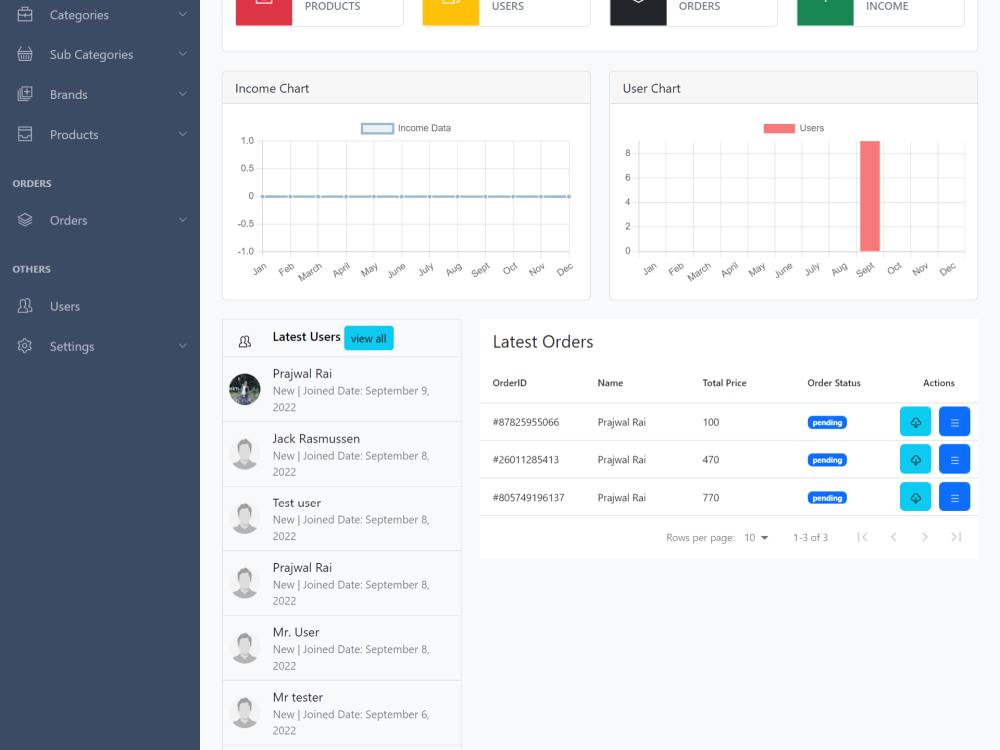1000x750 pixels.
Task: Select the Sub Categories calendar icon
Action: coord(22,54)
